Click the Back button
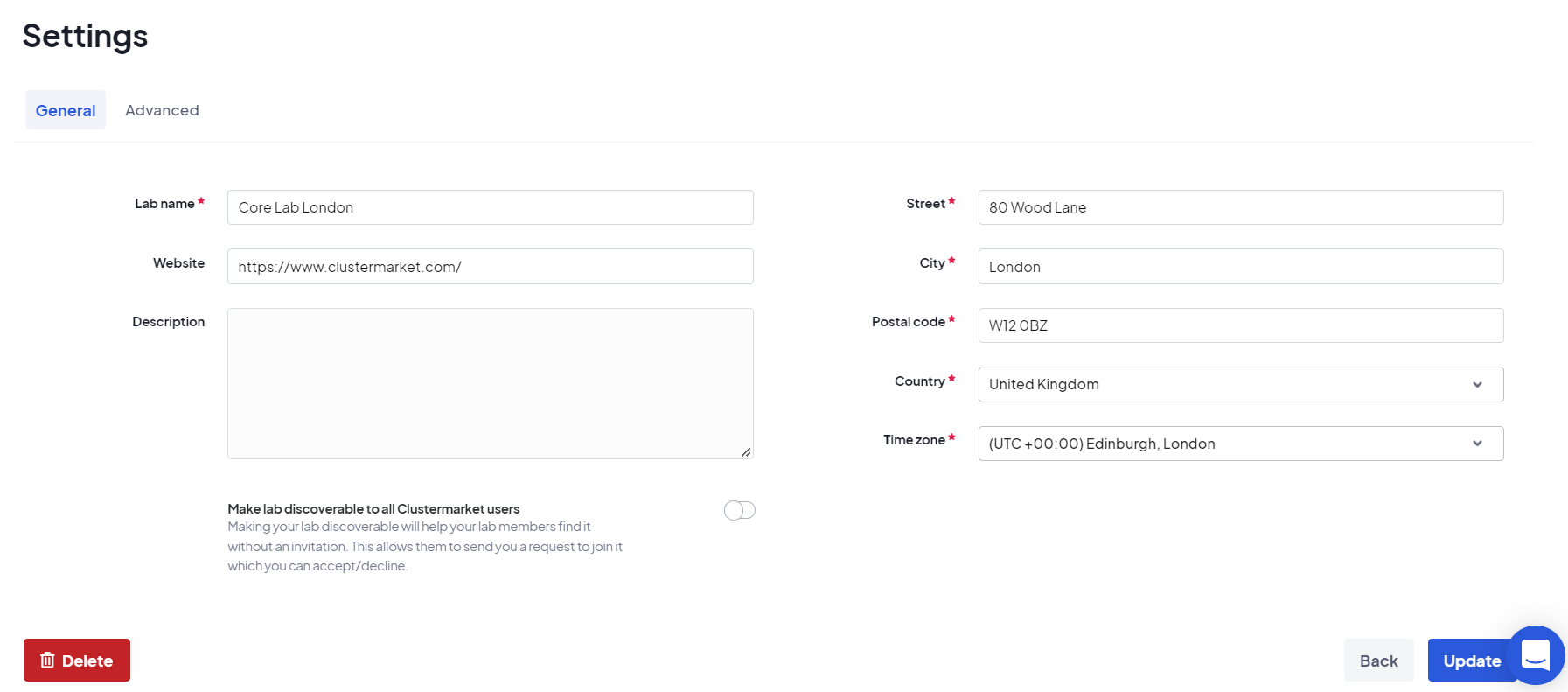 point(1378,661)
